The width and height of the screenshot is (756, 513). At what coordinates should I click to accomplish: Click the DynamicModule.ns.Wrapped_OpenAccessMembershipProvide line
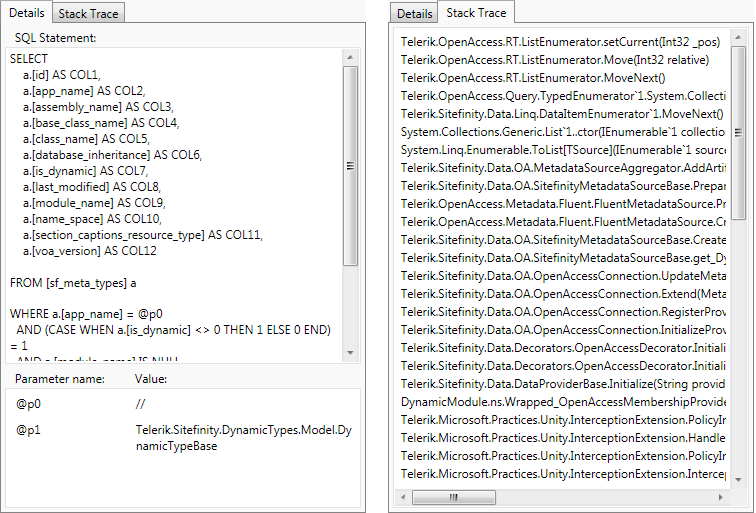563,402
